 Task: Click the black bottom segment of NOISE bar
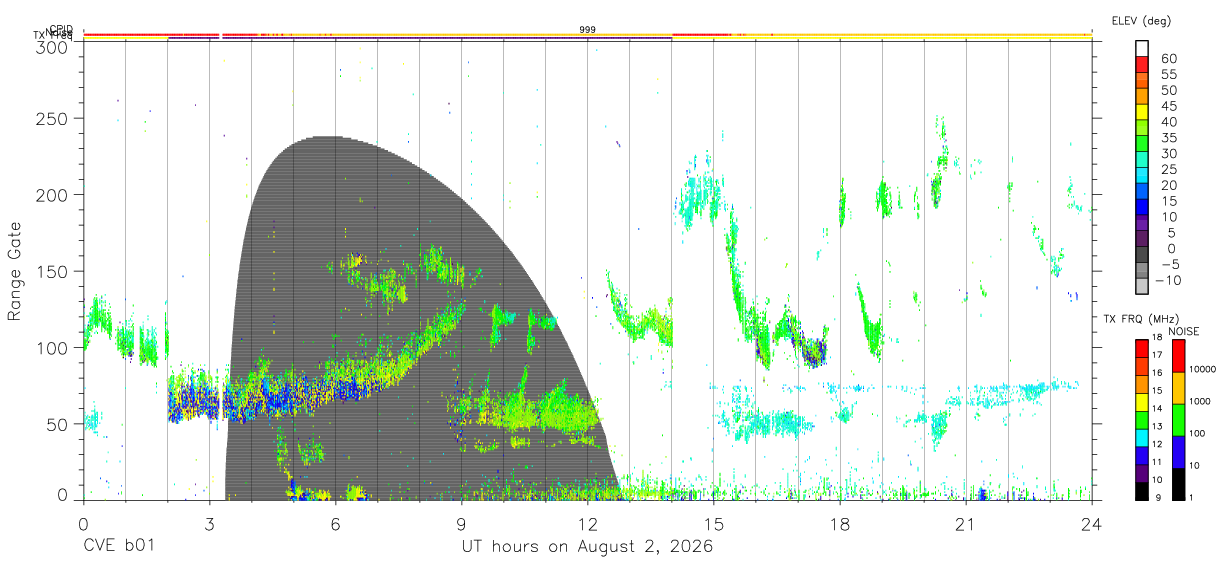click(x=1178, y=483)
